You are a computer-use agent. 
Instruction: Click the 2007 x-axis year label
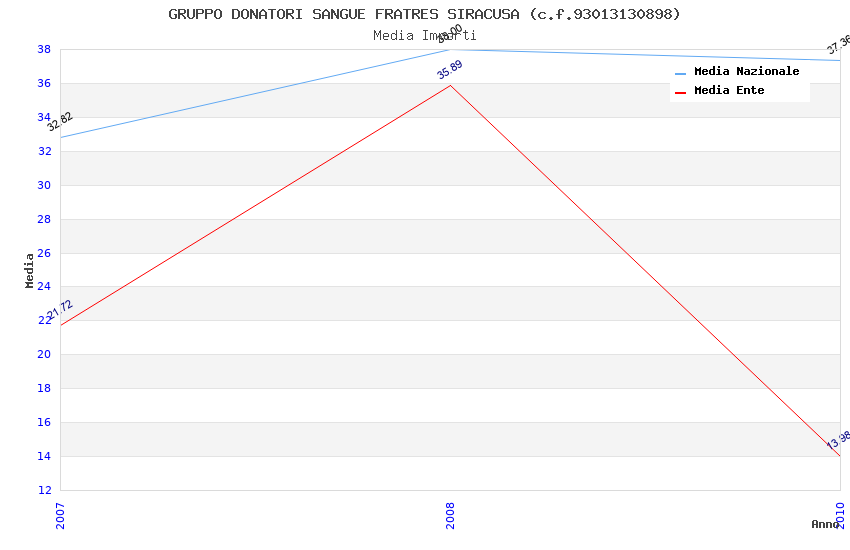(60, 516)
